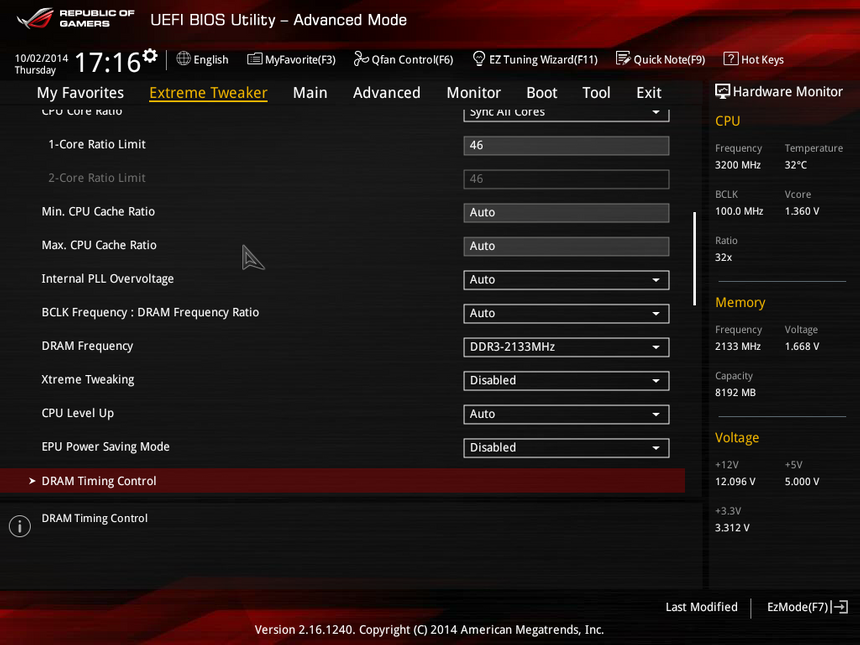Click the 1-Core Ratio Limit input field

[566, 146]
